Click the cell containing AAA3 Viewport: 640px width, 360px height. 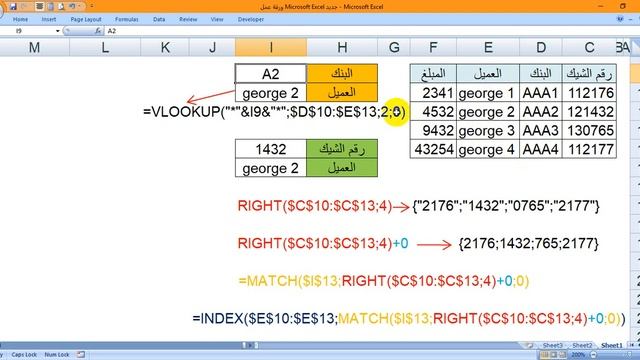click(541, 130)
